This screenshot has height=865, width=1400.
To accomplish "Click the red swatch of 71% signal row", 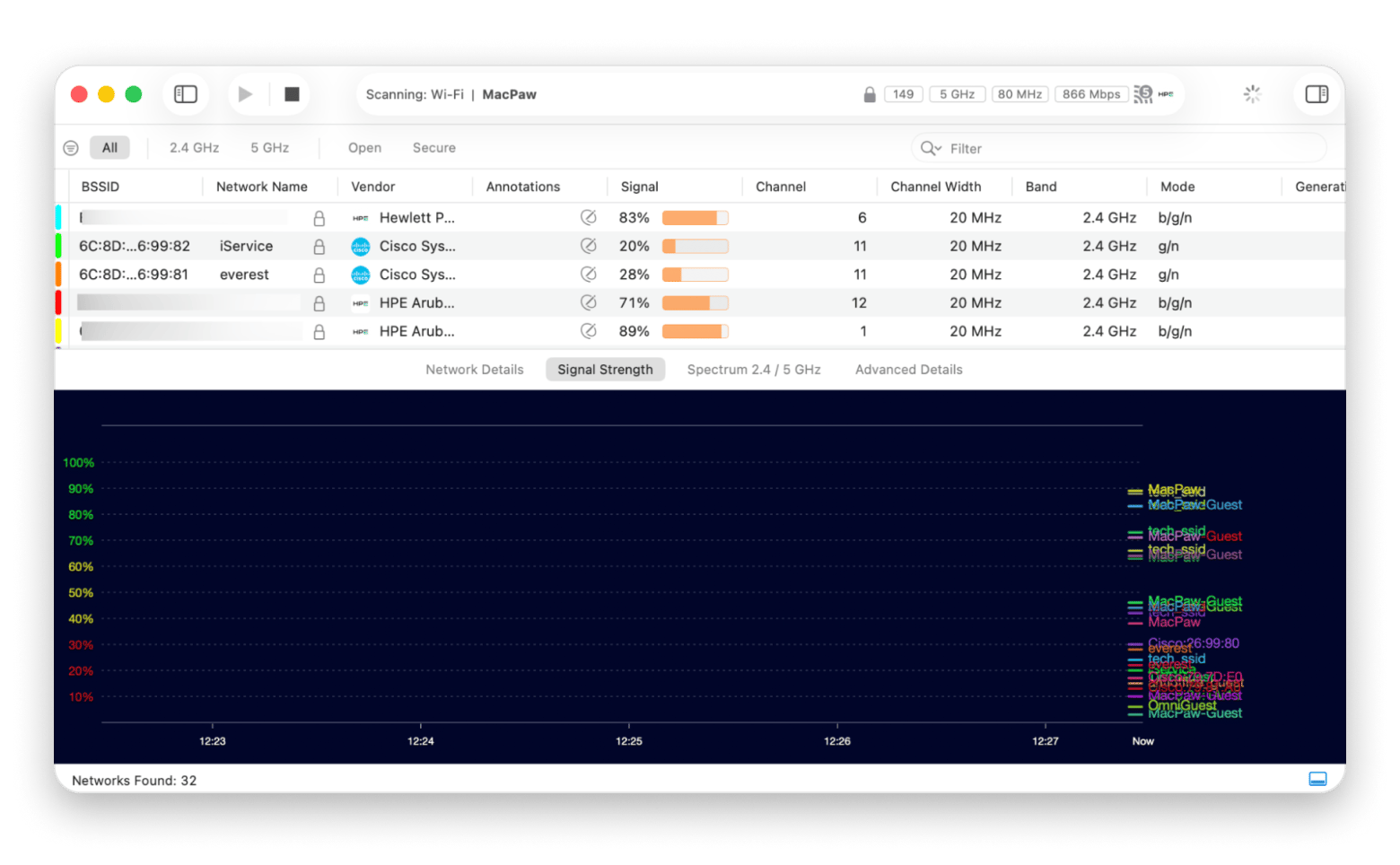I will [58, 302].
